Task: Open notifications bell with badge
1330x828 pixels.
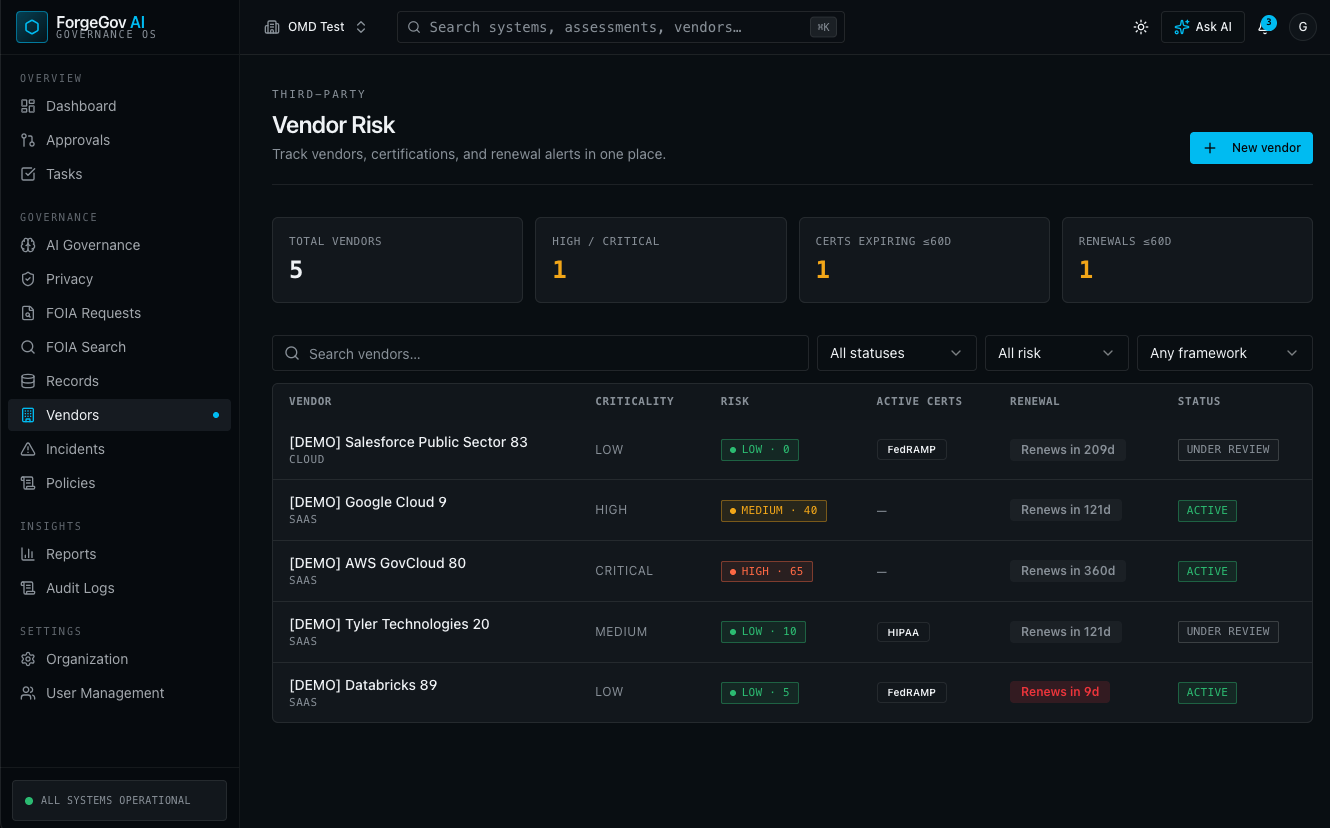Action: pos(1265,27)
